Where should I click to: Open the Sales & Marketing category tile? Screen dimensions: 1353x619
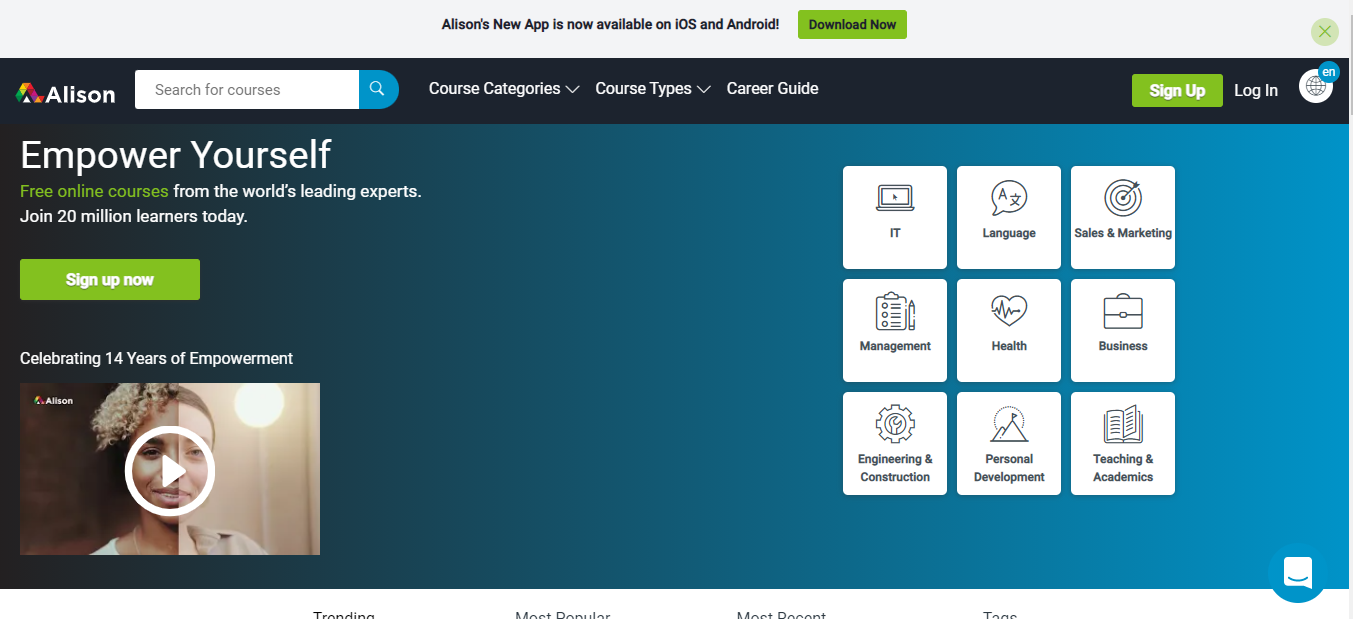[1123, 217]
